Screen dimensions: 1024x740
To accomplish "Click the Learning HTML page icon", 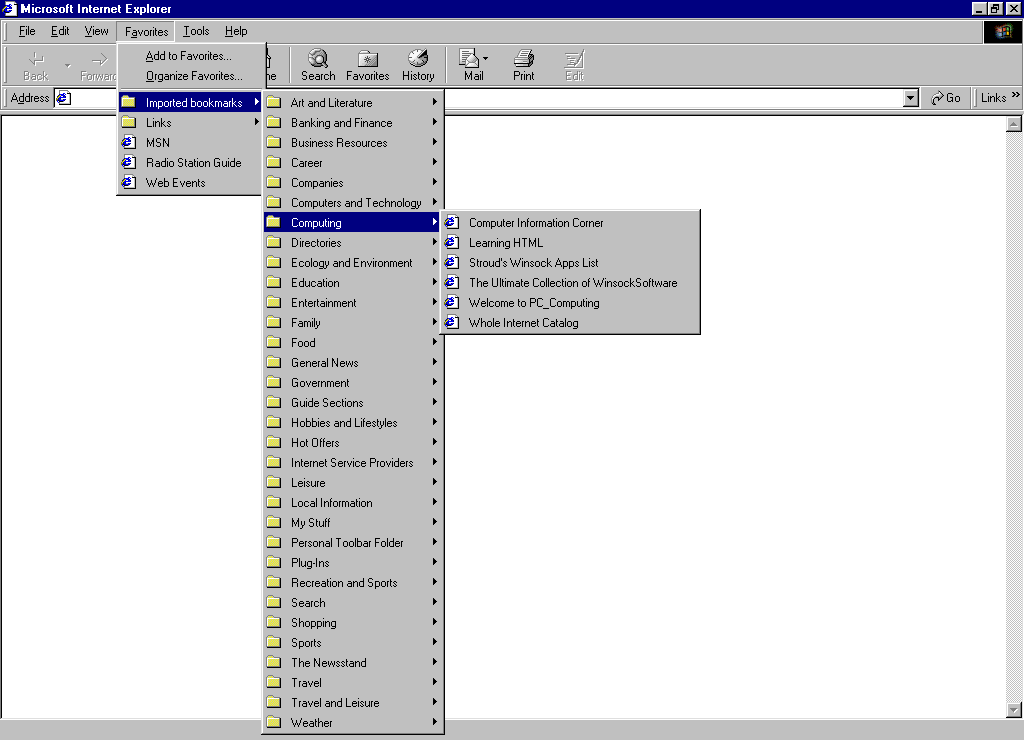I will click(452, 243).
